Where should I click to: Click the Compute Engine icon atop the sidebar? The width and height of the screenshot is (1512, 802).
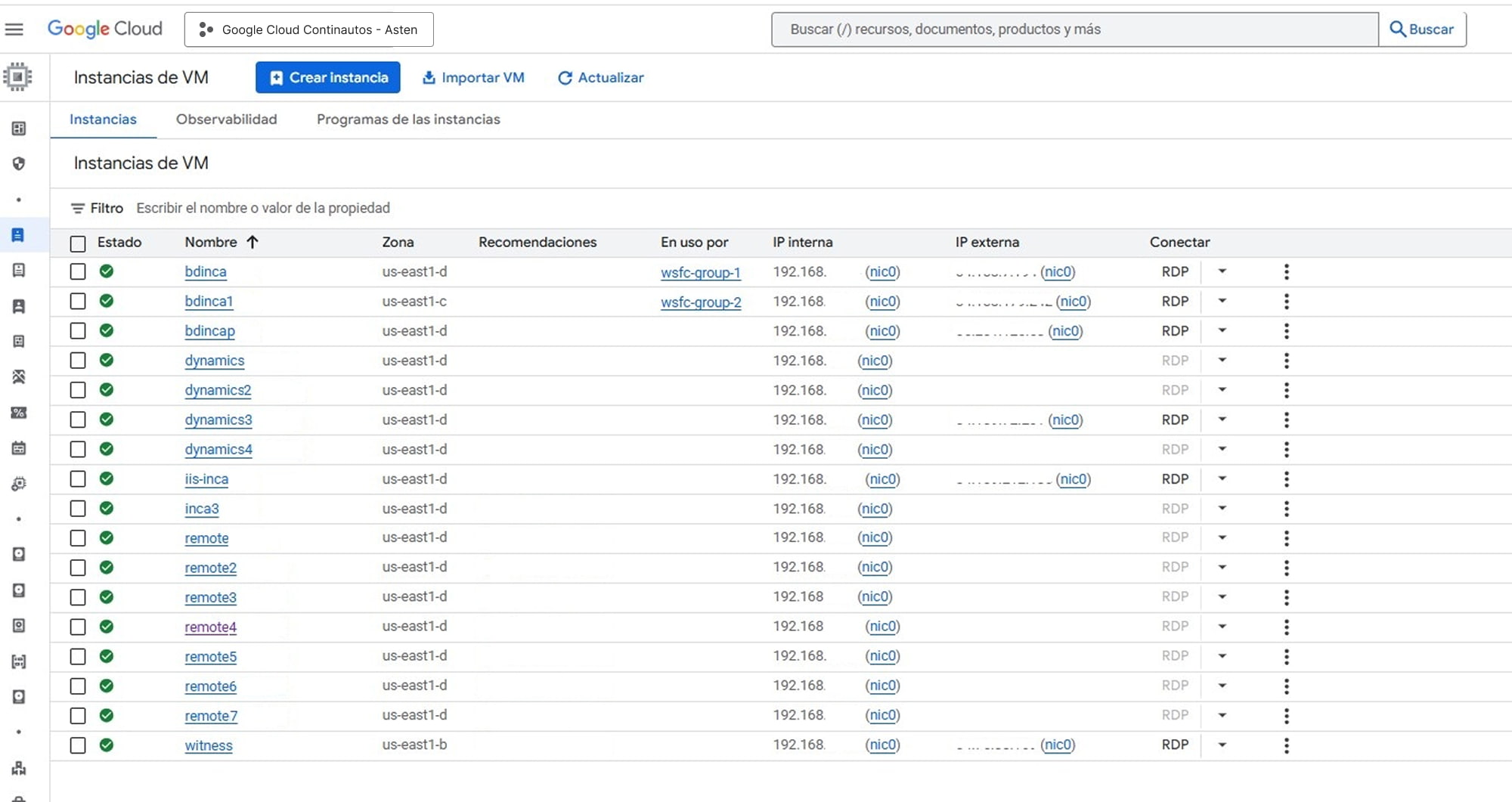pyautogui.click(x=18, y=76)
